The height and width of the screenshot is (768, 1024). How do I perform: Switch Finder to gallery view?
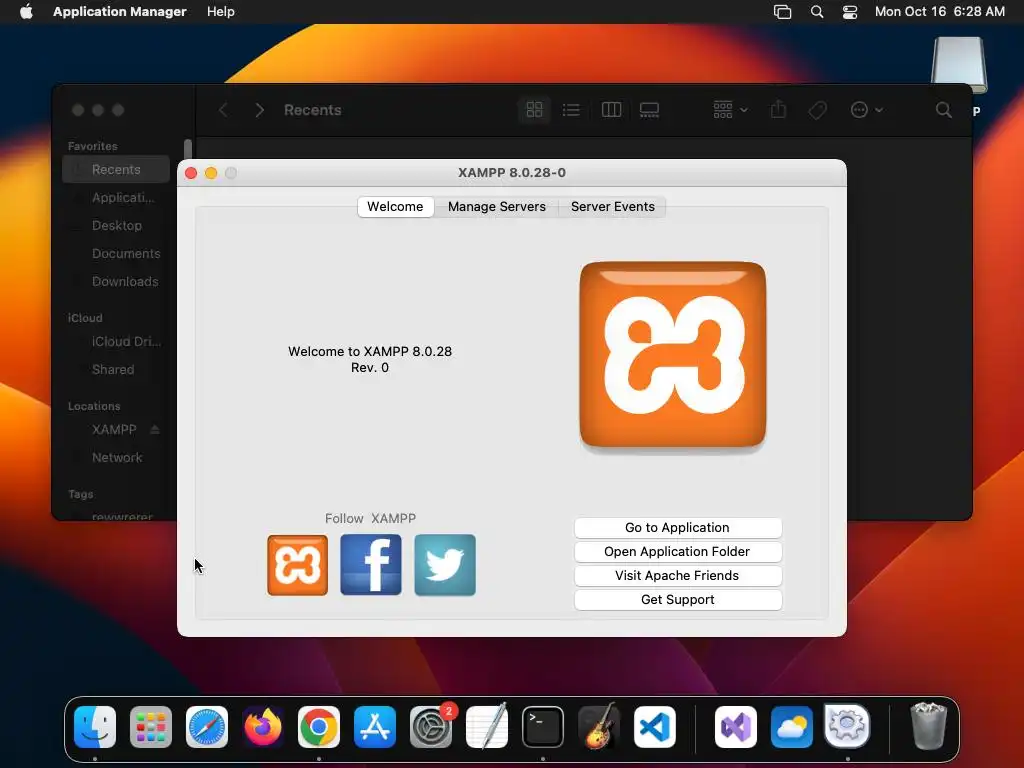649,110
